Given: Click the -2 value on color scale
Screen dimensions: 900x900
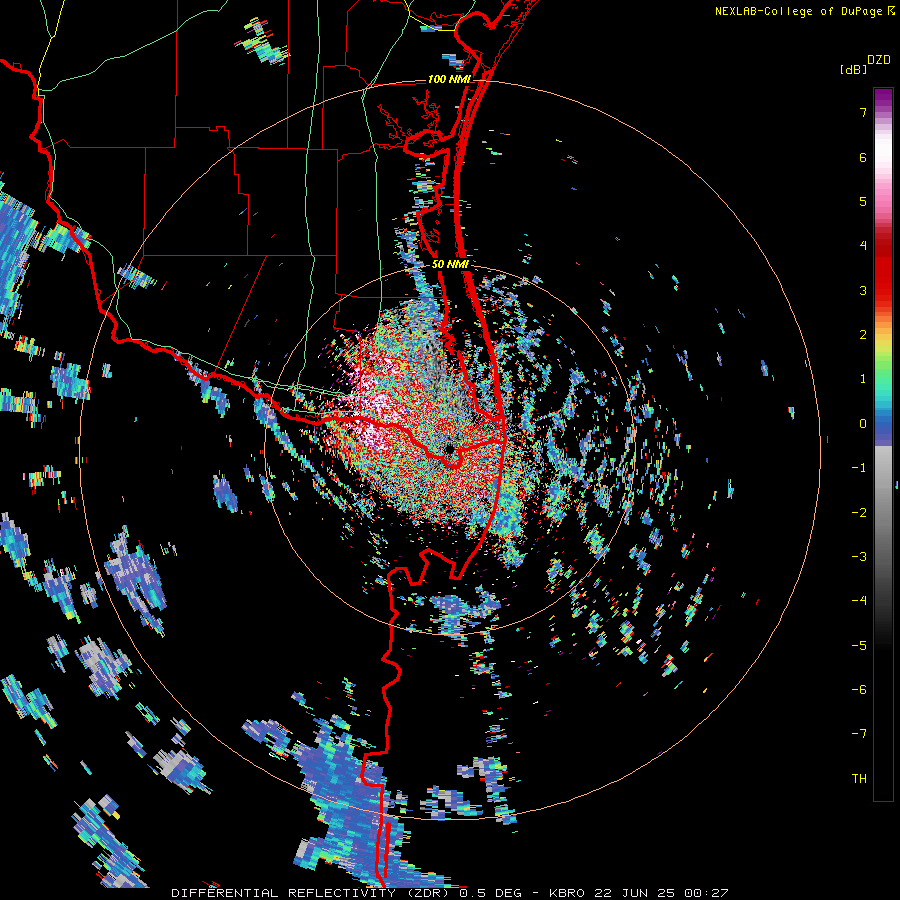Looking at the screenshot, I should click(x=859, y=513).
